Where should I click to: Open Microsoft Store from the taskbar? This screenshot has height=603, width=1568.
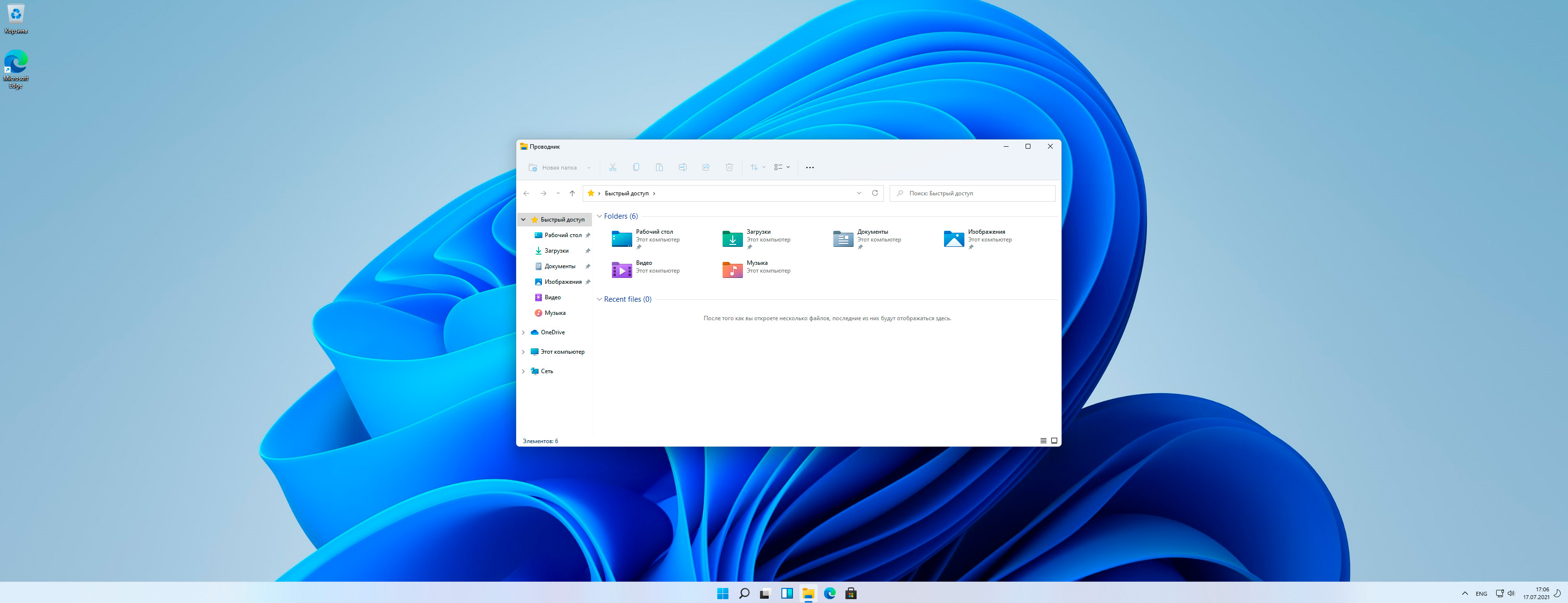coord(851,593)
